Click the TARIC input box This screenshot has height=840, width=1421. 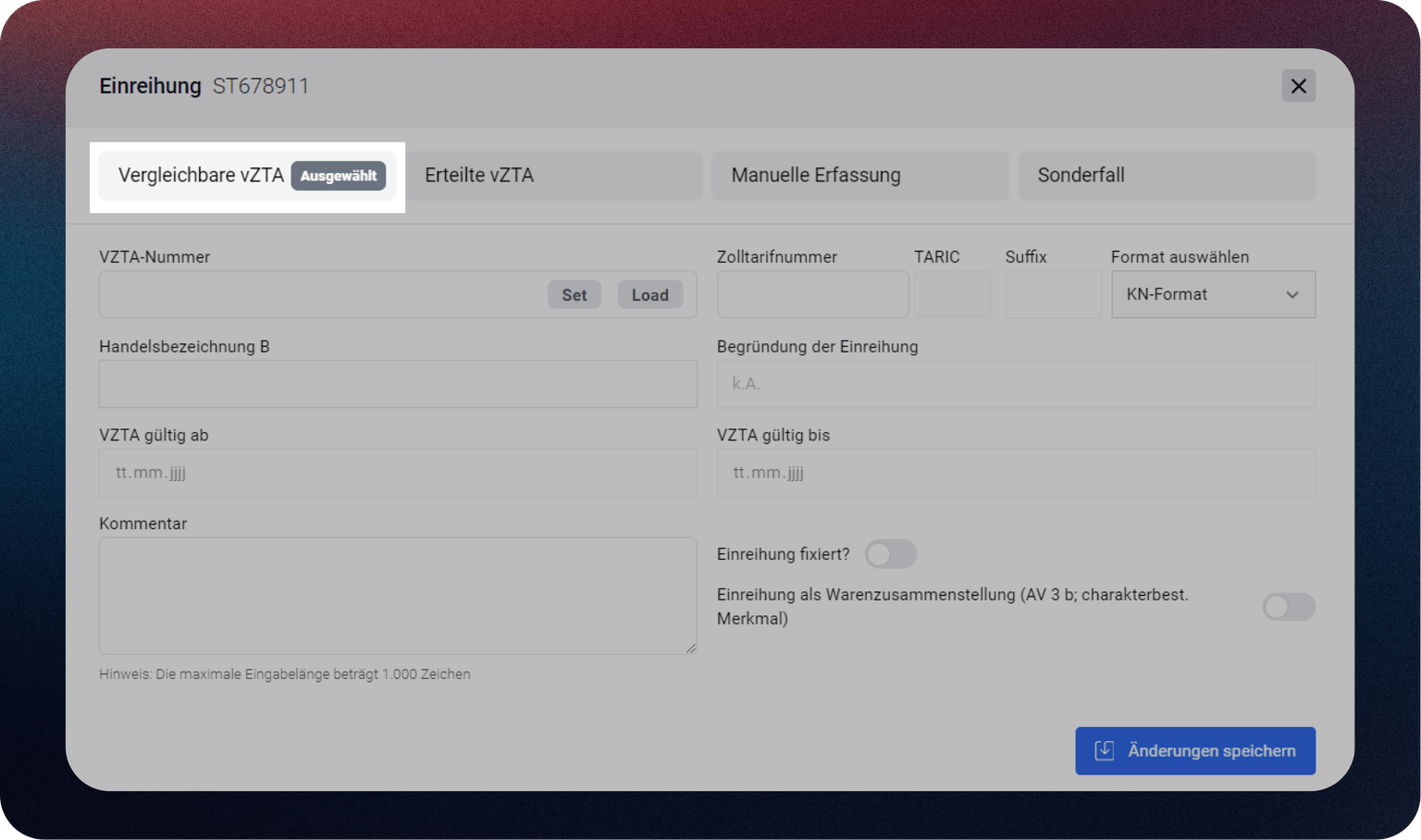952,294
